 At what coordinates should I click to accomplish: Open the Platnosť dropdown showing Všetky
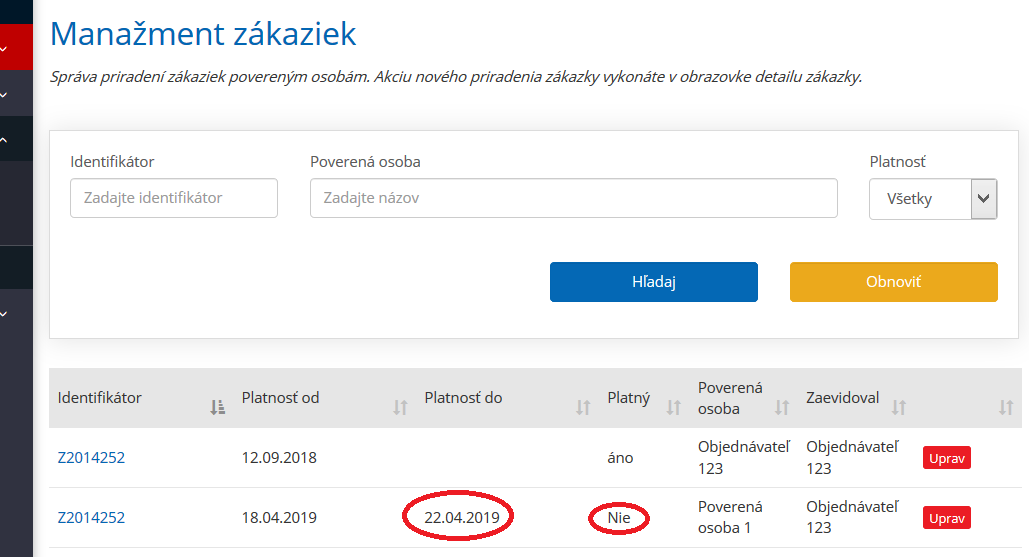point(933,199)
